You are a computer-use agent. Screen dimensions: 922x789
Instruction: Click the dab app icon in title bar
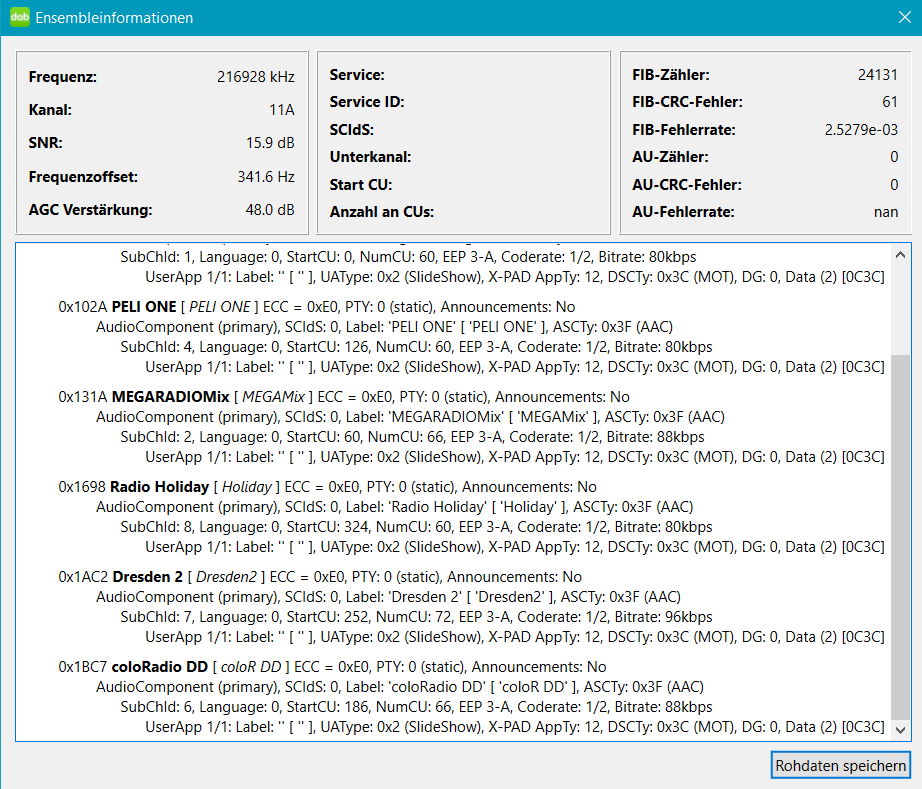pyautogui.click(x=19, y=17)
